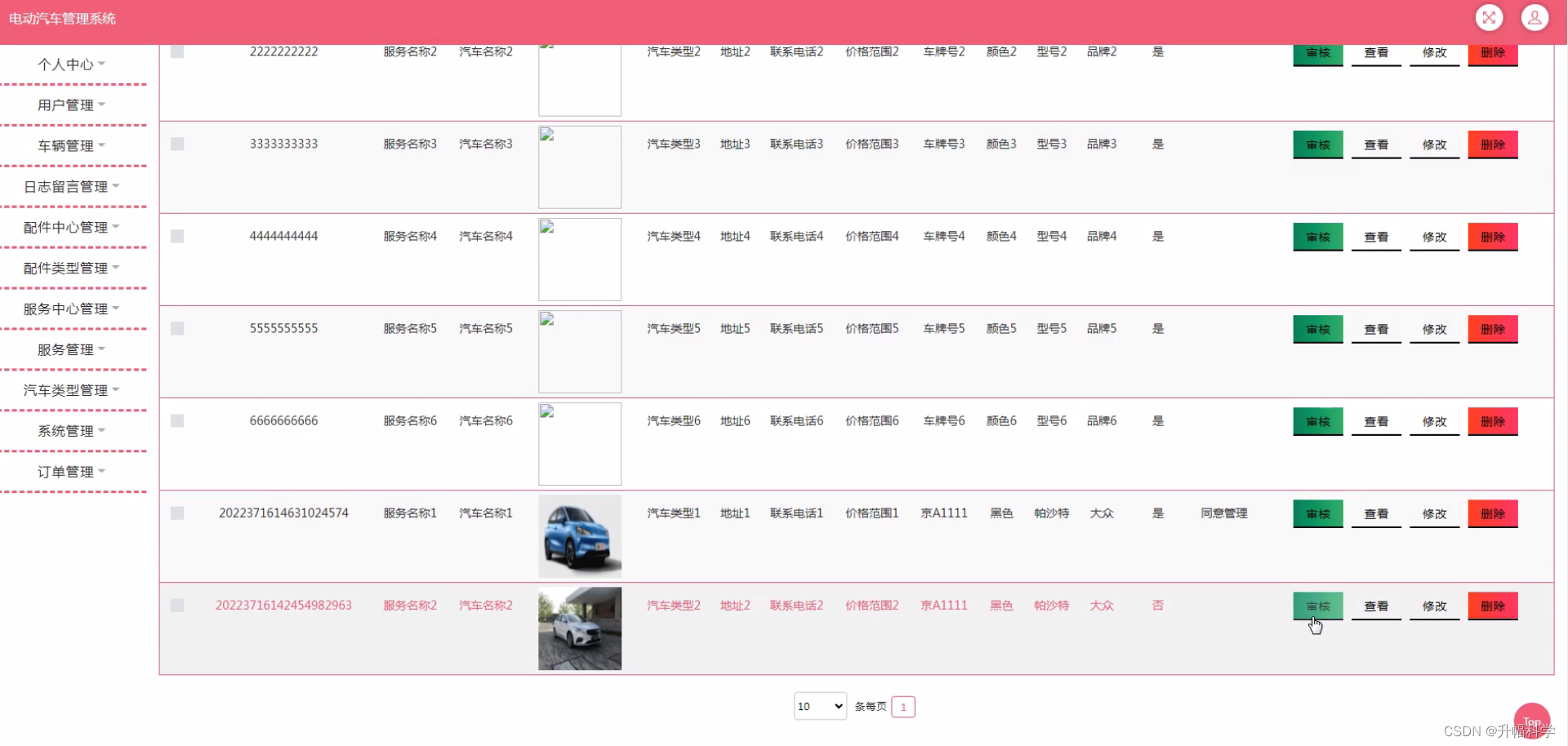Click the 同意管理 link
Image resolution: width=1568 pixels, height=746 pixels.
1223,513
